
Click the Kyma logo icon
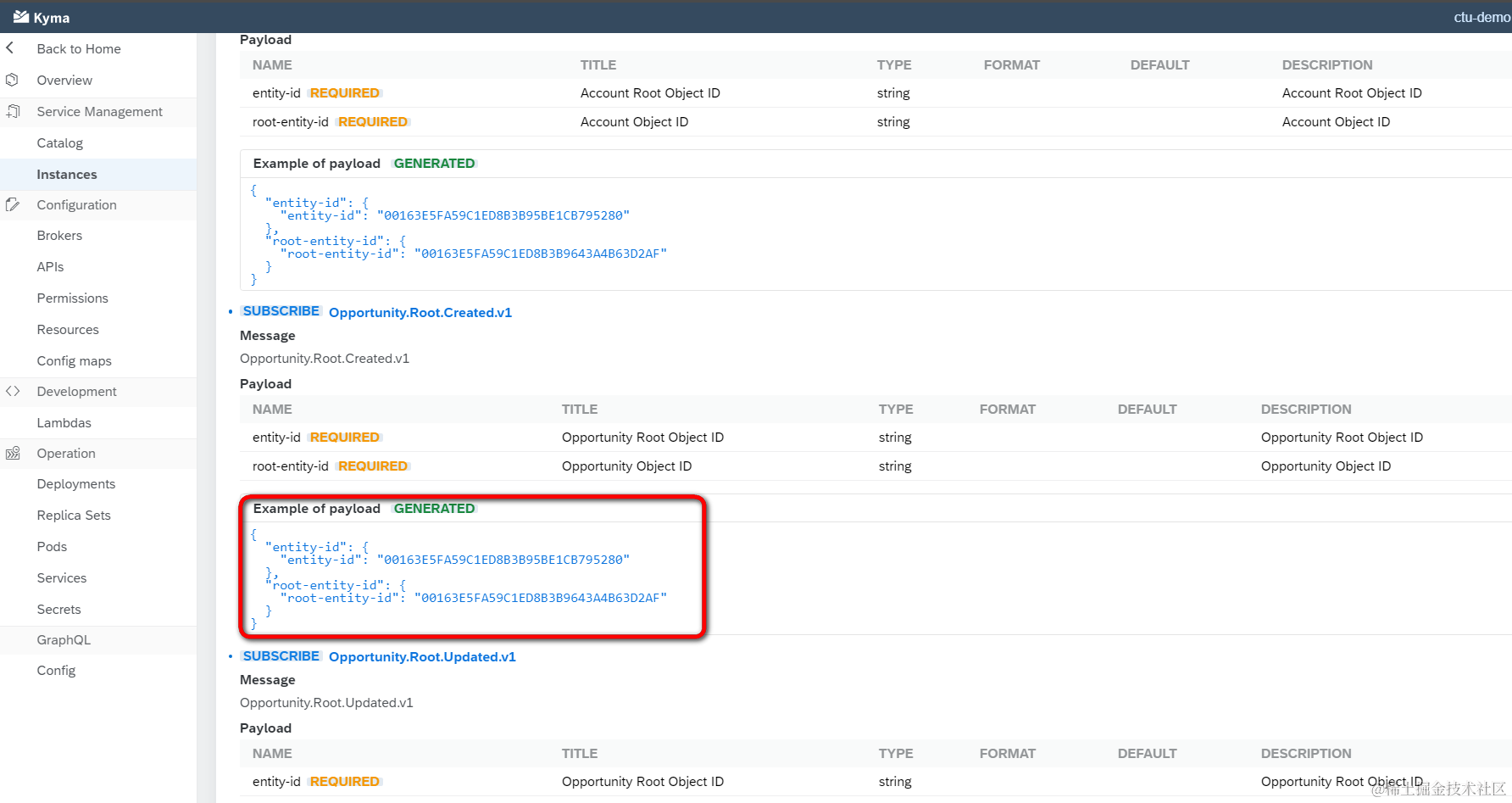point(21,17)
